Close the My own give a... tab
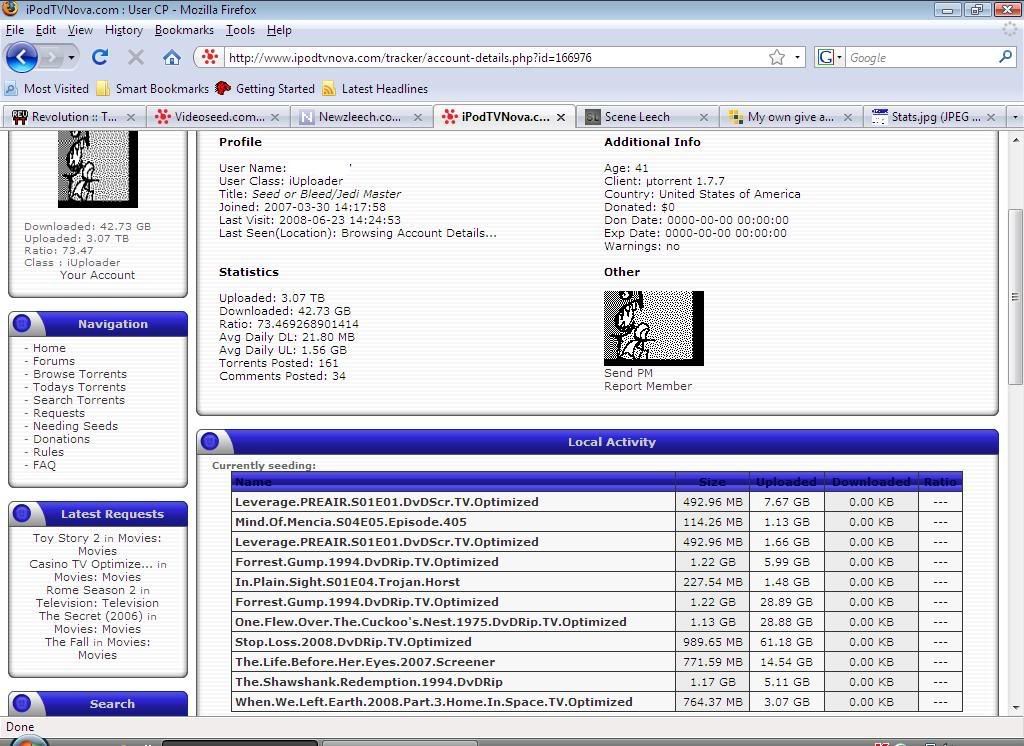Image resolution: width=1024 pixels, height=746 pixels. 848,117
